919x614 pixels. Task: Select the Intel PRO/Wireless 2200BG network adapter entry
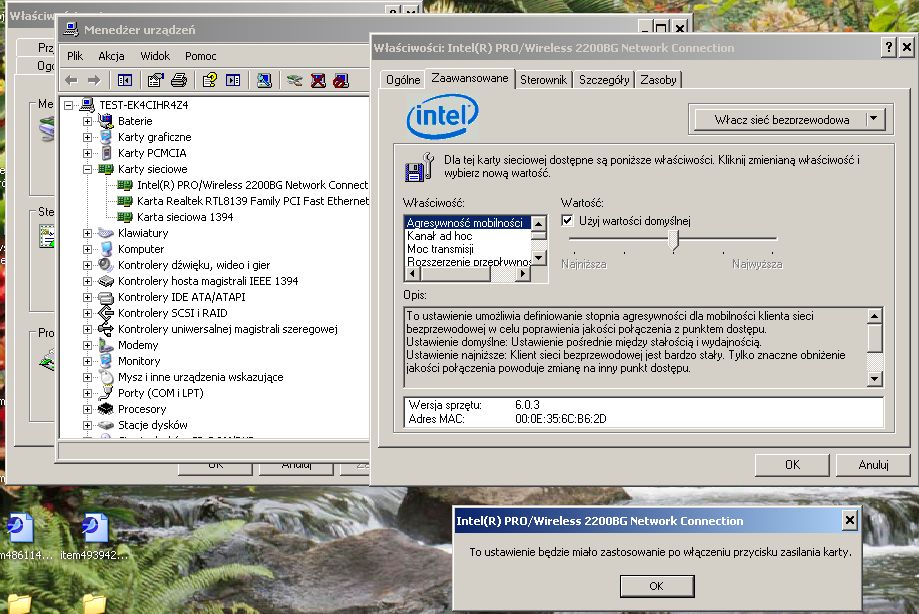pos(246,185)
